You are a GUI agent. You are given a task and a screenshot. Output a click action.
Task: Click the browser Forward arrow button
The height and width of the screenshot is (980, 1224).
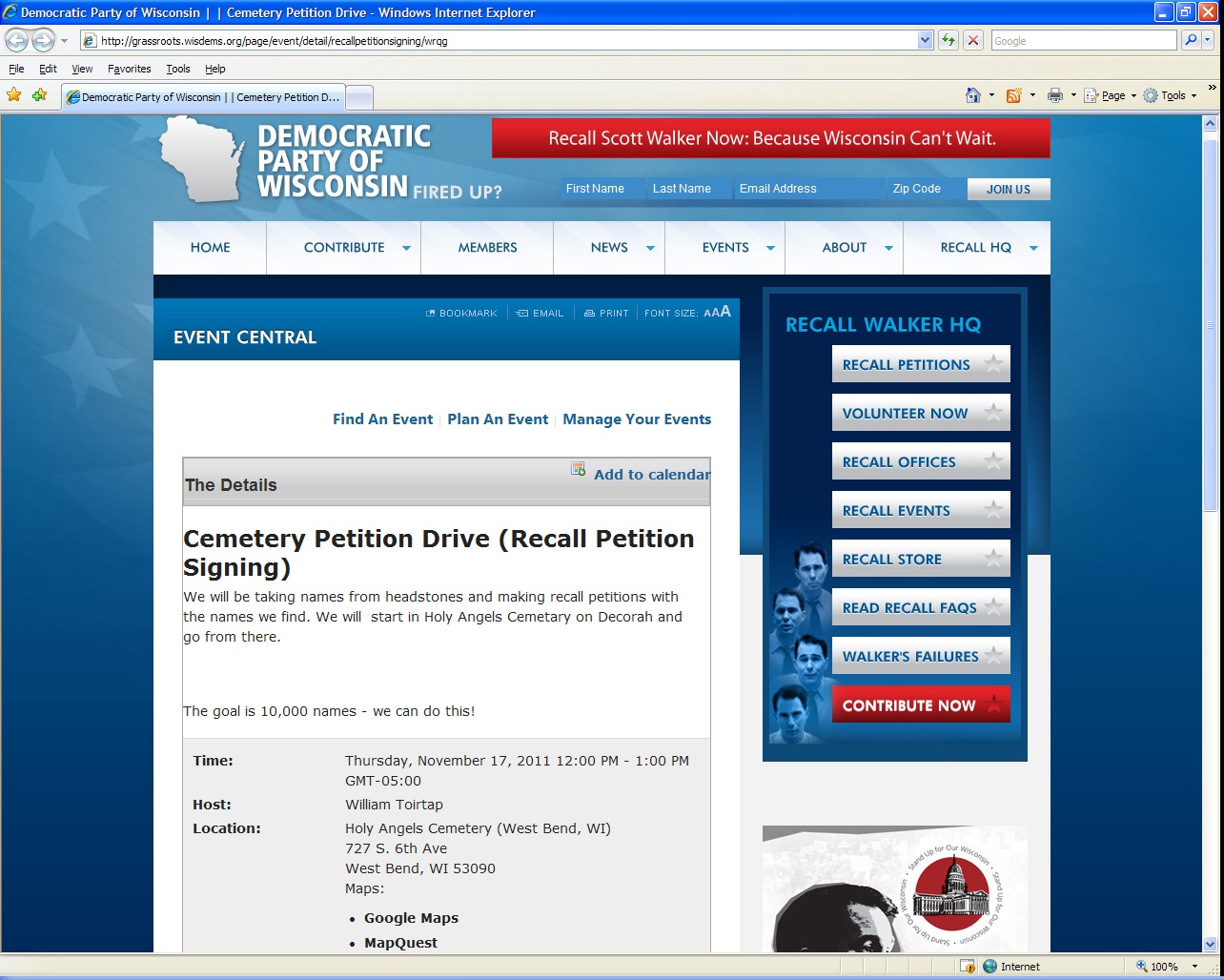pos(43,41)
